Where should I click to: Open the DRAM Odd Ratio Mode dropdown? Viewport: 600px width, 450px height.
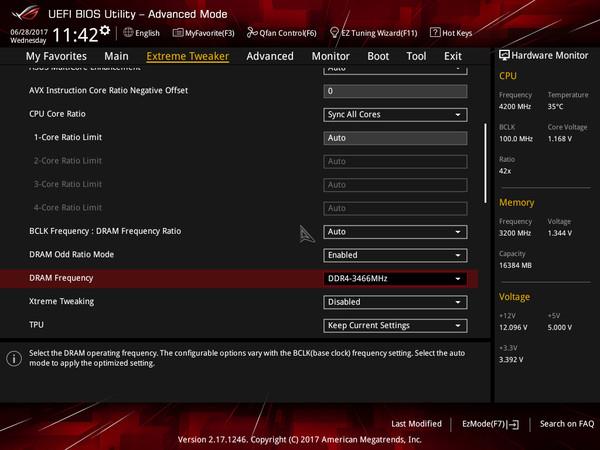coord(395,255)
